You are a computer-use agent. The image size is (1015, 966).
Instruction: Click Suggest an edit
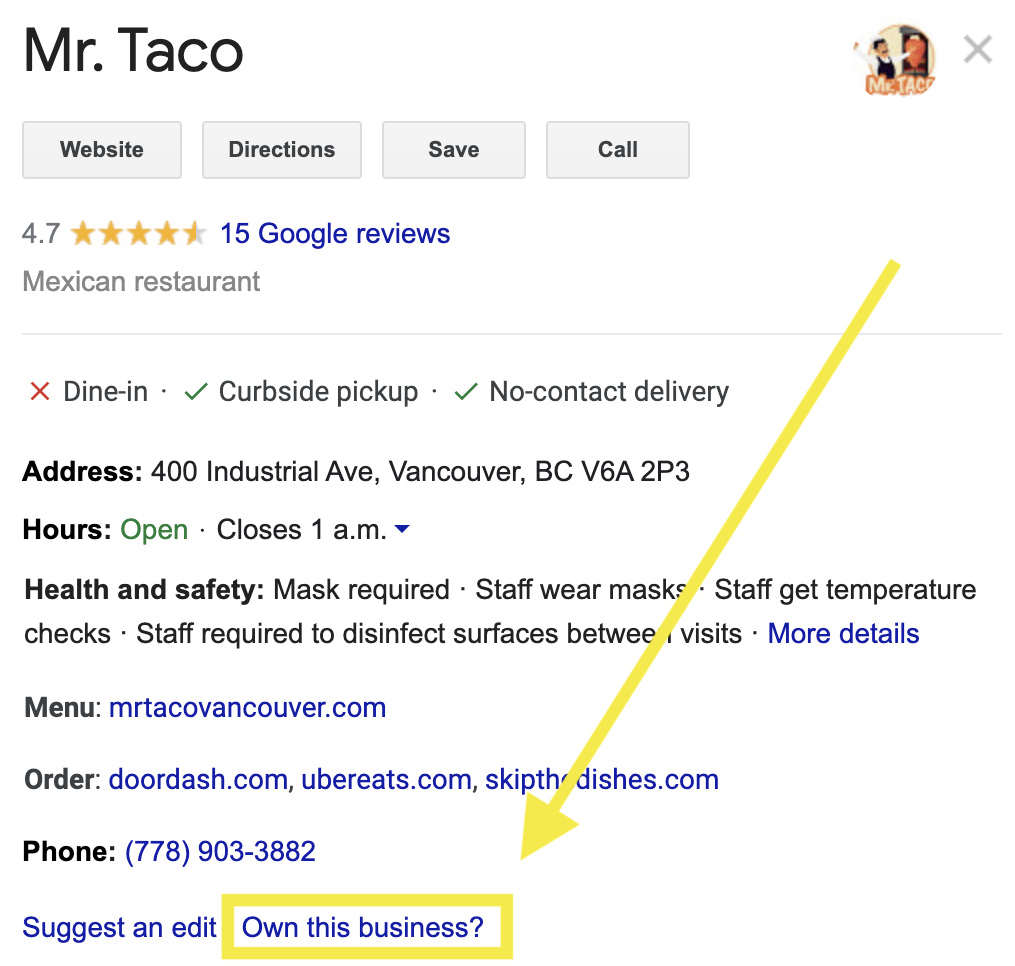coord(119,927)
